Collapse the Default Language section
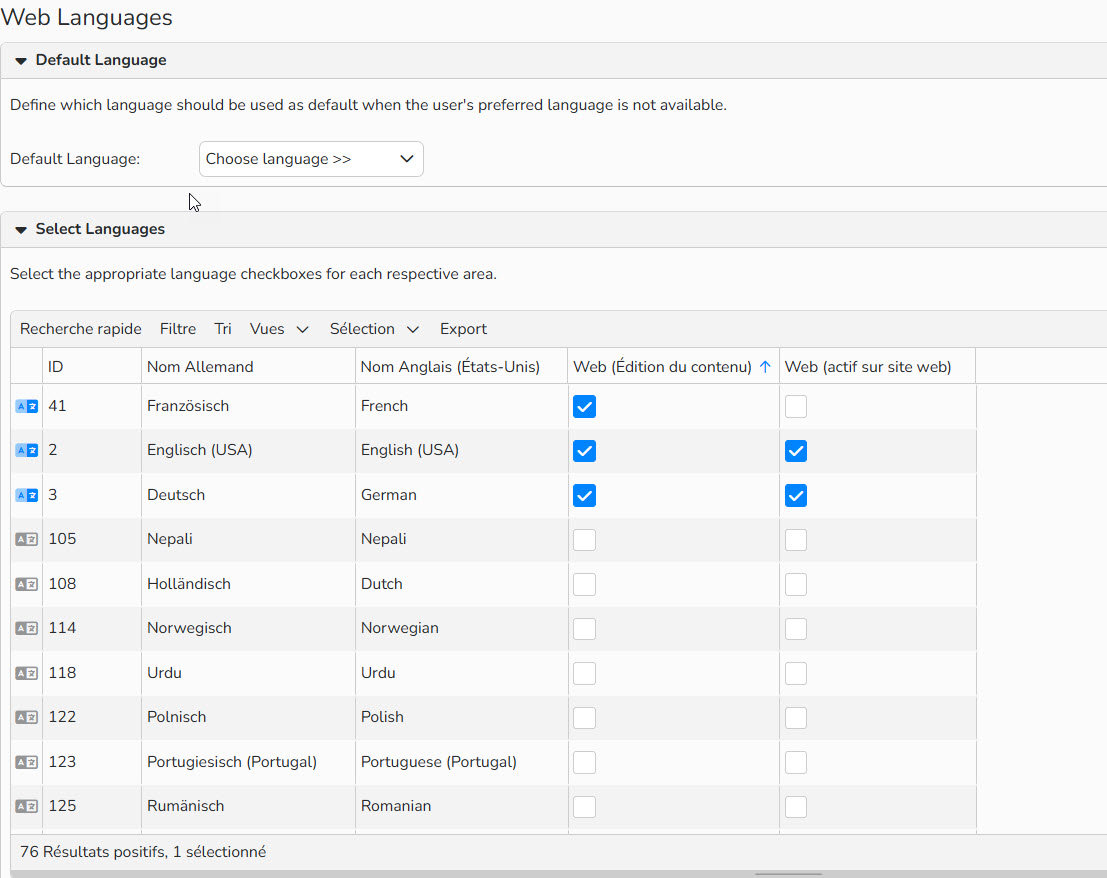1107x878 pixels. (x=21, y=61)
